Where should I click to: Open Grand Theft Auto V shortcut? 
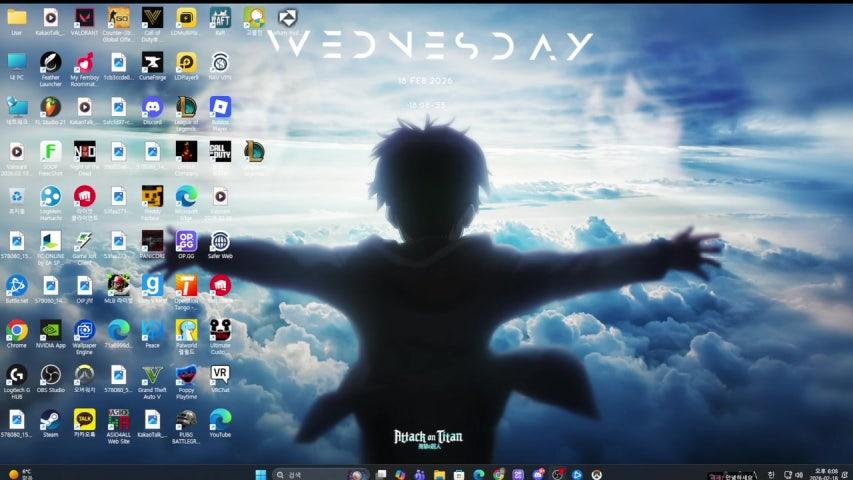click(x=152, y=381)
